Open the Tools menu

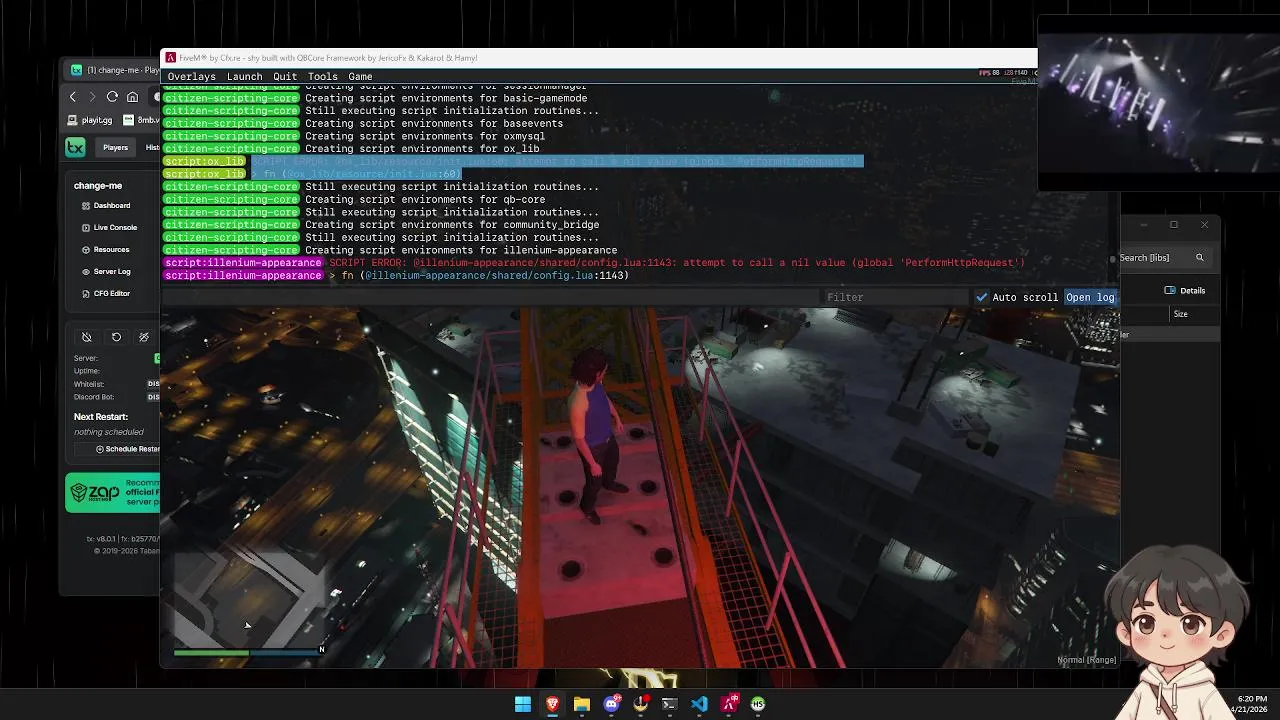point(322,76)
